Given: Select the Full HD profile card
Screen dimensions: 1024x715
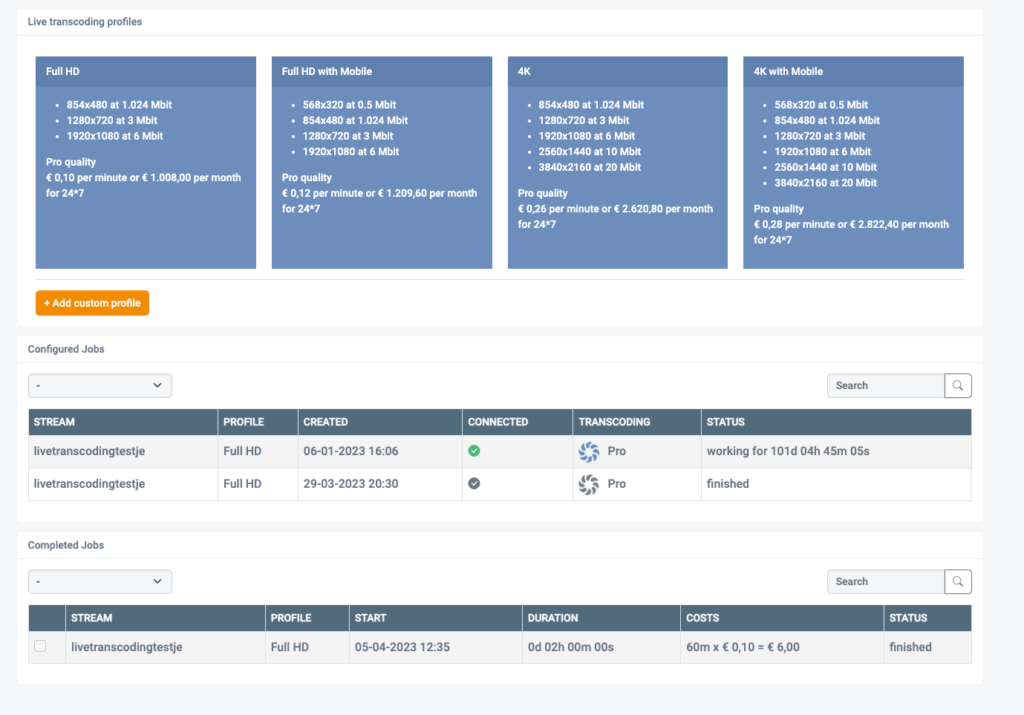Looking at the screenshot, I should [x=145, y=160].
